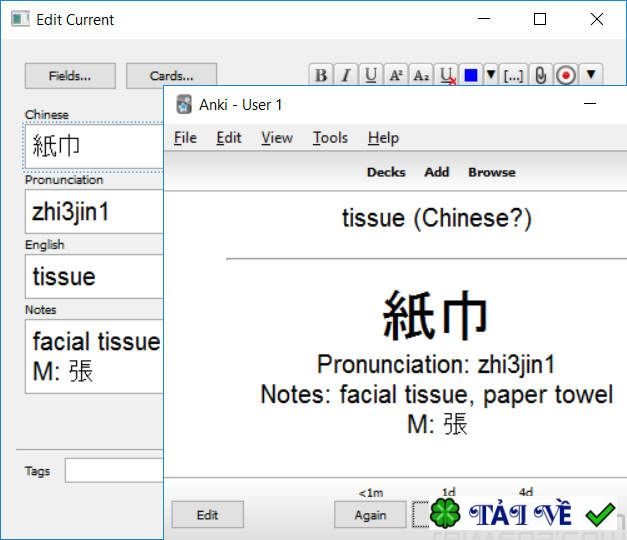Image resolution: width=627 pixels, height=540 pixels.
Task: Click the Edit Current window icon
Action: coord(20,19)
